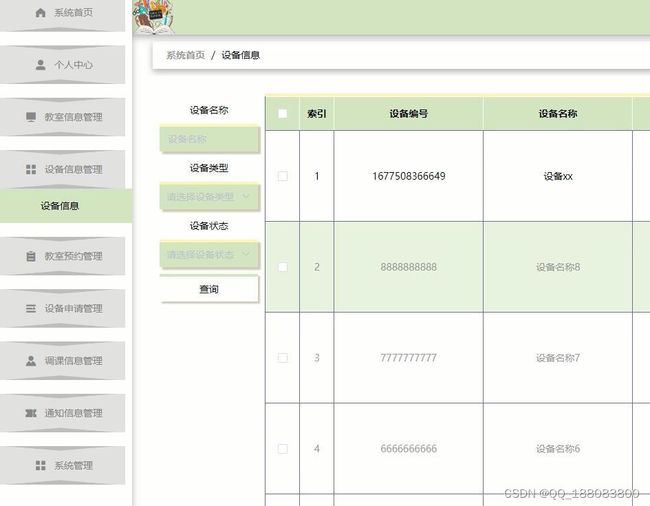Expand 通知信息管理 sidebar menu
The width and height of the screenshot is (650, 506).
[x=62, y=413]
